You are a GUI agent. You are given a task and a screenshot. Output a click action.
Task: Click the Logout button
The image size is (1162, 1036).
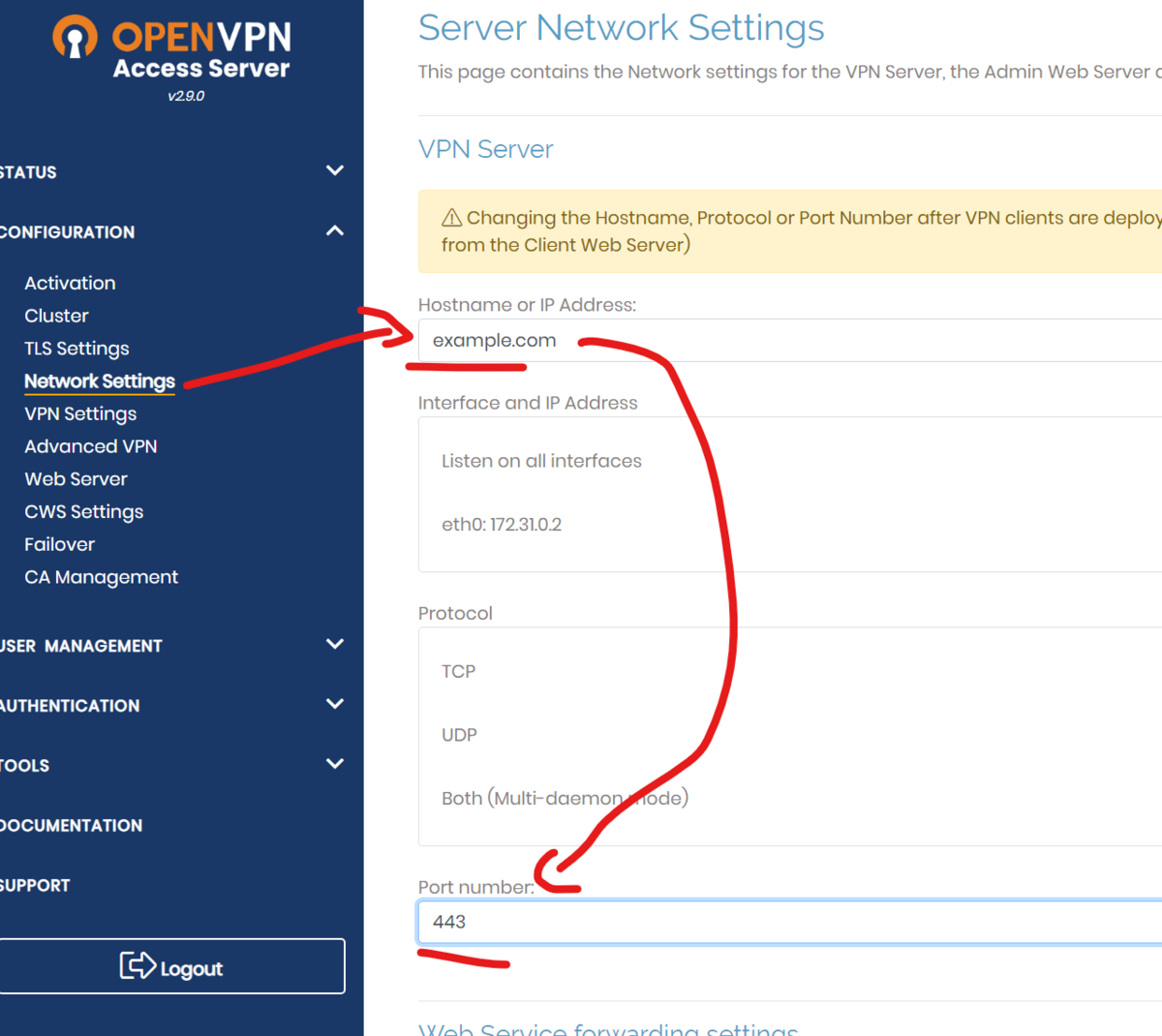tap(172, 966)
